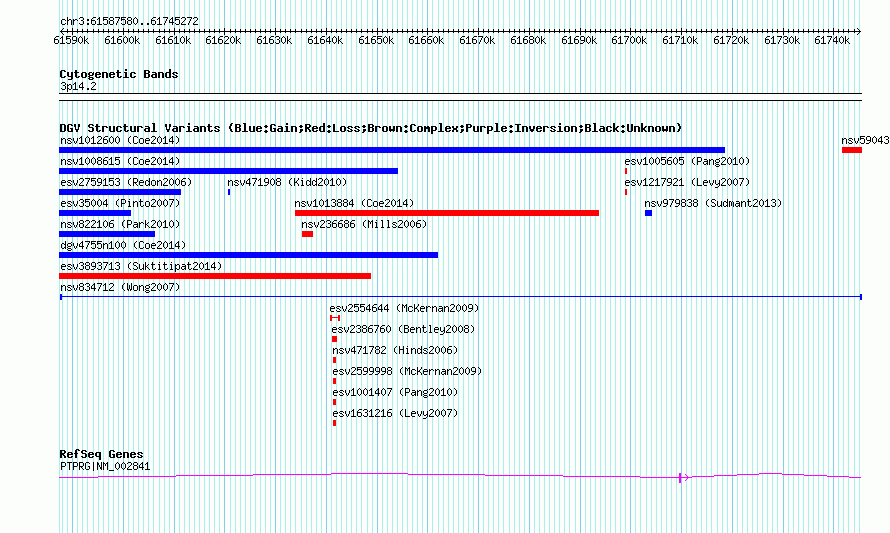Click the magenta PTPRG exon arrow marker
Image resolution: width=890 pixels, height=533 pixels.
point(683,478)
